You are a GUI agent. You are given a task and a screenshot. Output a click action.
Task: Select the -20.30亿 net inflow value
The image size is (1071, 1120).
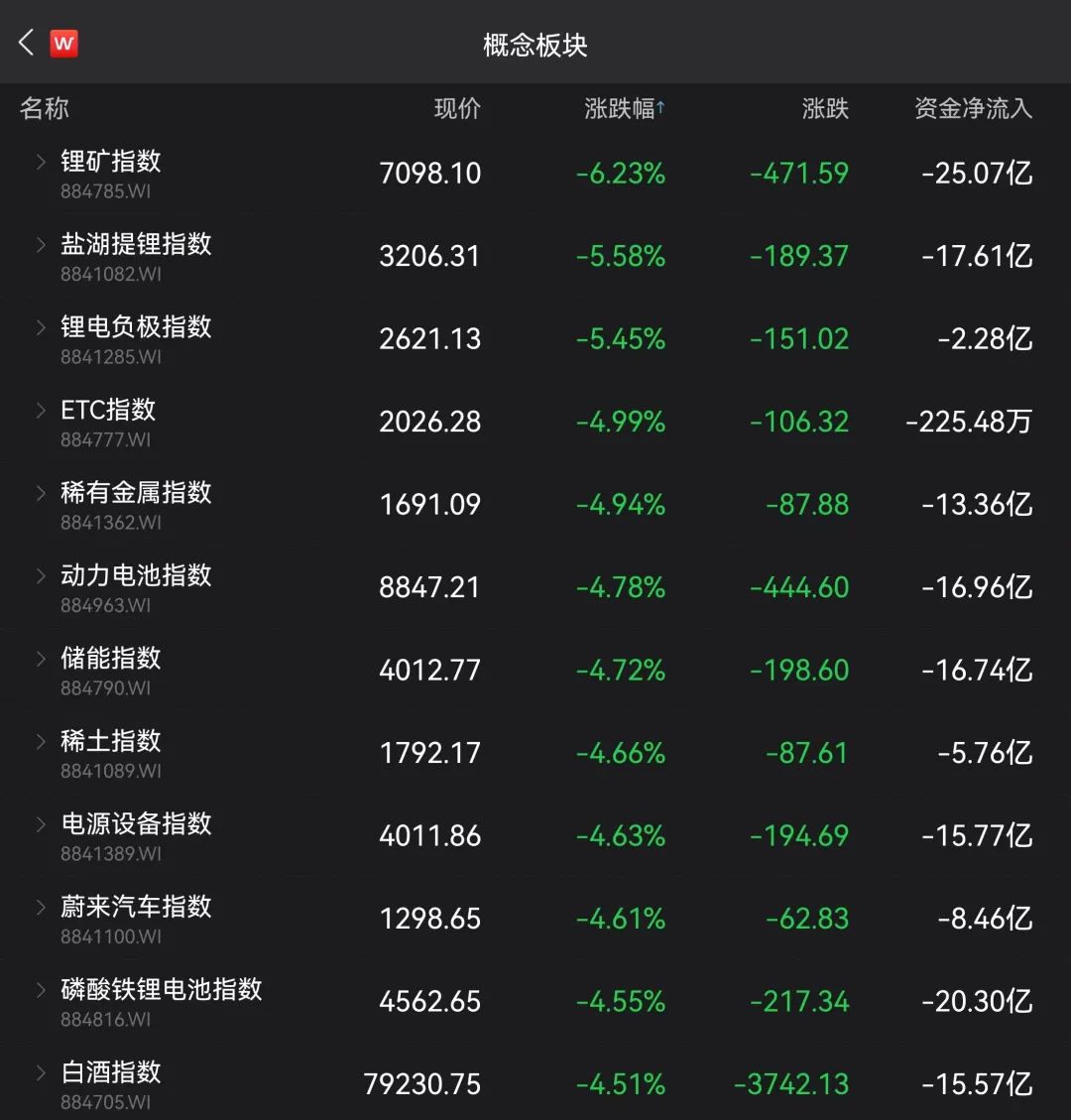tap(977, 1002)
